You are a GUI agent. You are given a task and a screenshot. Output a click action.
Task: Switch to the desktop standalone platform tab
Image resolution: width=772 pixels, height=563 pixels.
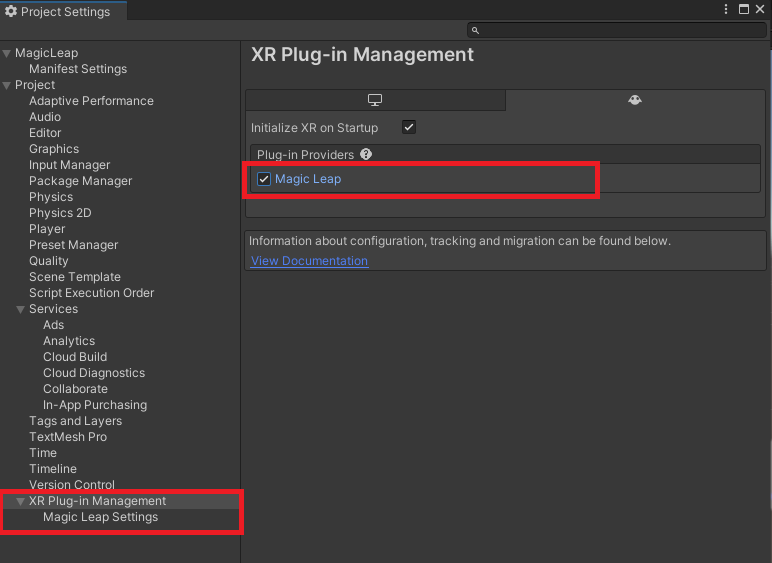375,100
